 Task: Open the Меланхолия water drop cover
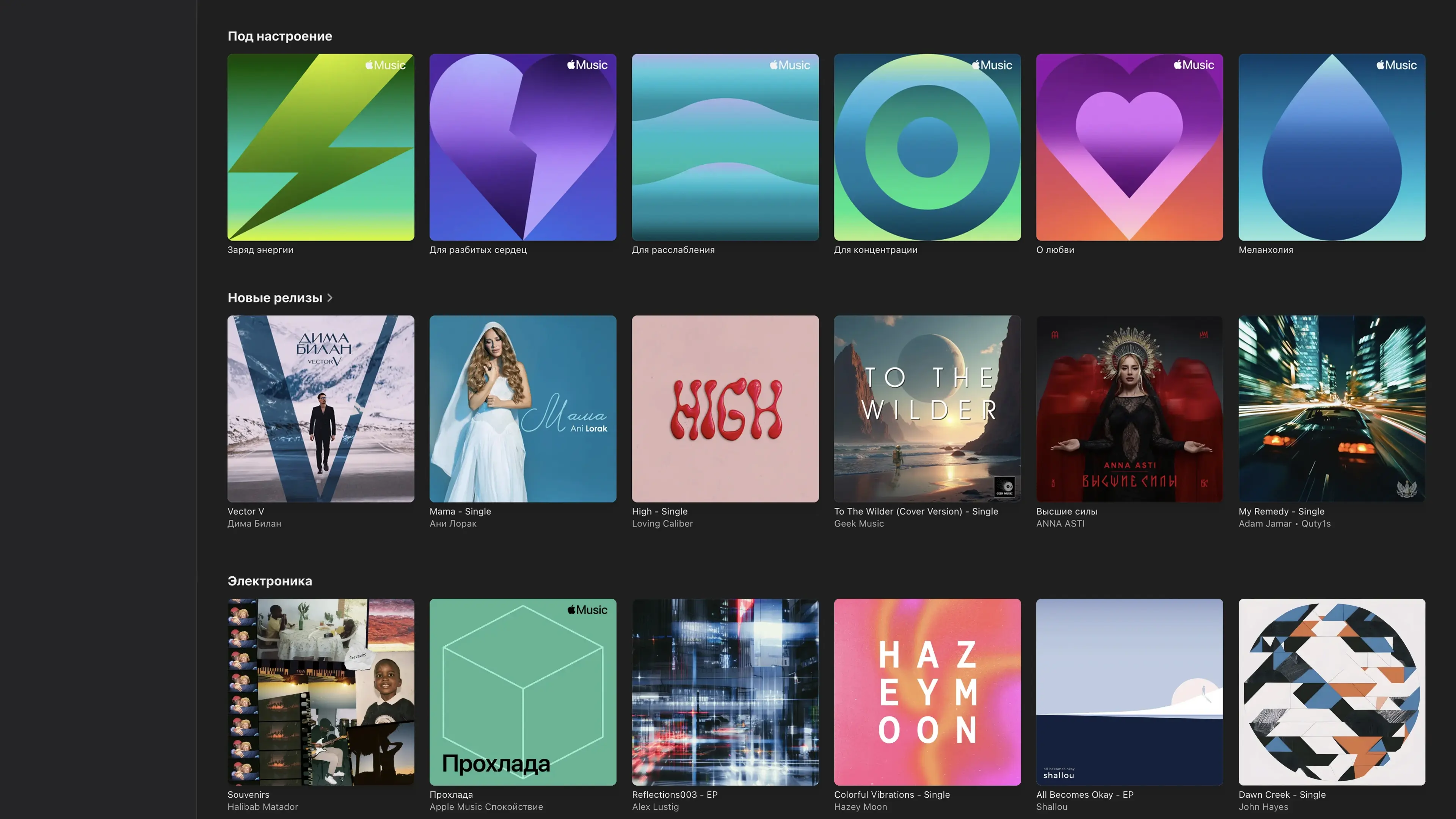coord(1331,147)
